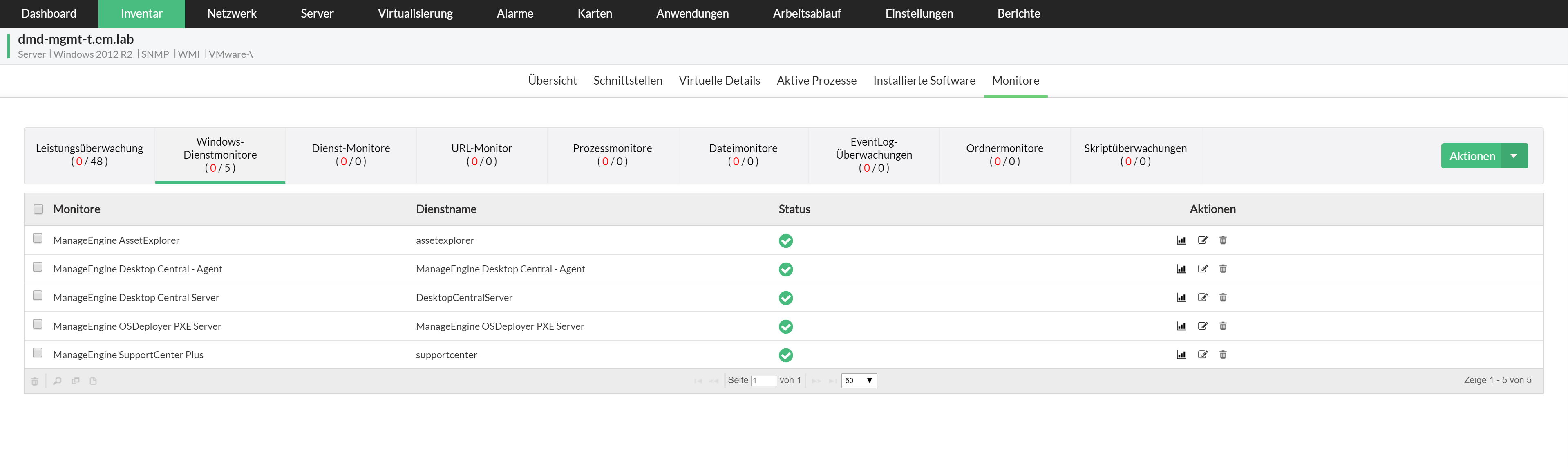
Task: View graph for OSDeployer PXE Server monitor
Action: coord(1181,326)
